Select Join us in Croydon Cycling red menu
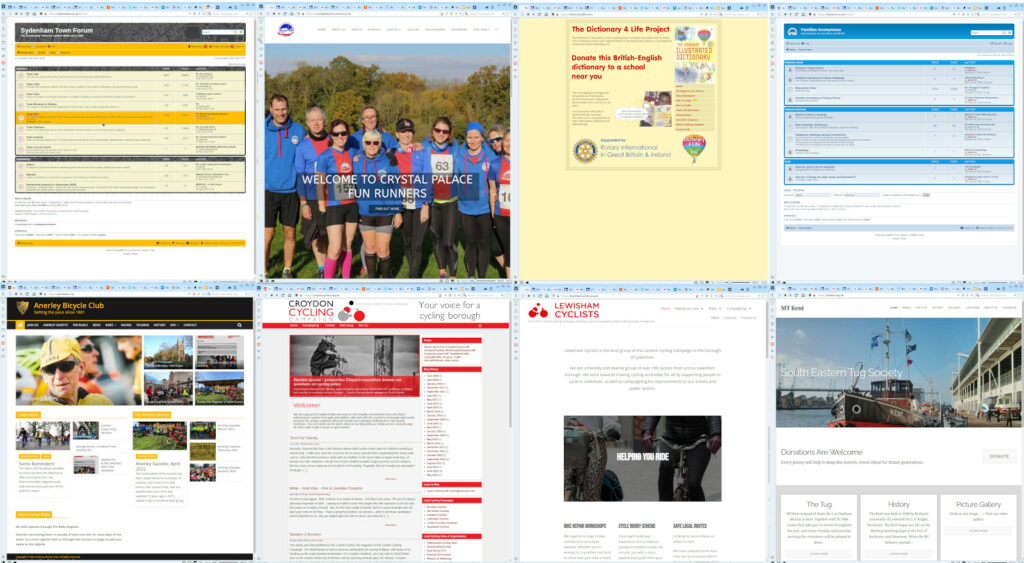This screenshot has width=1024, height=563. tap(363, 325)
